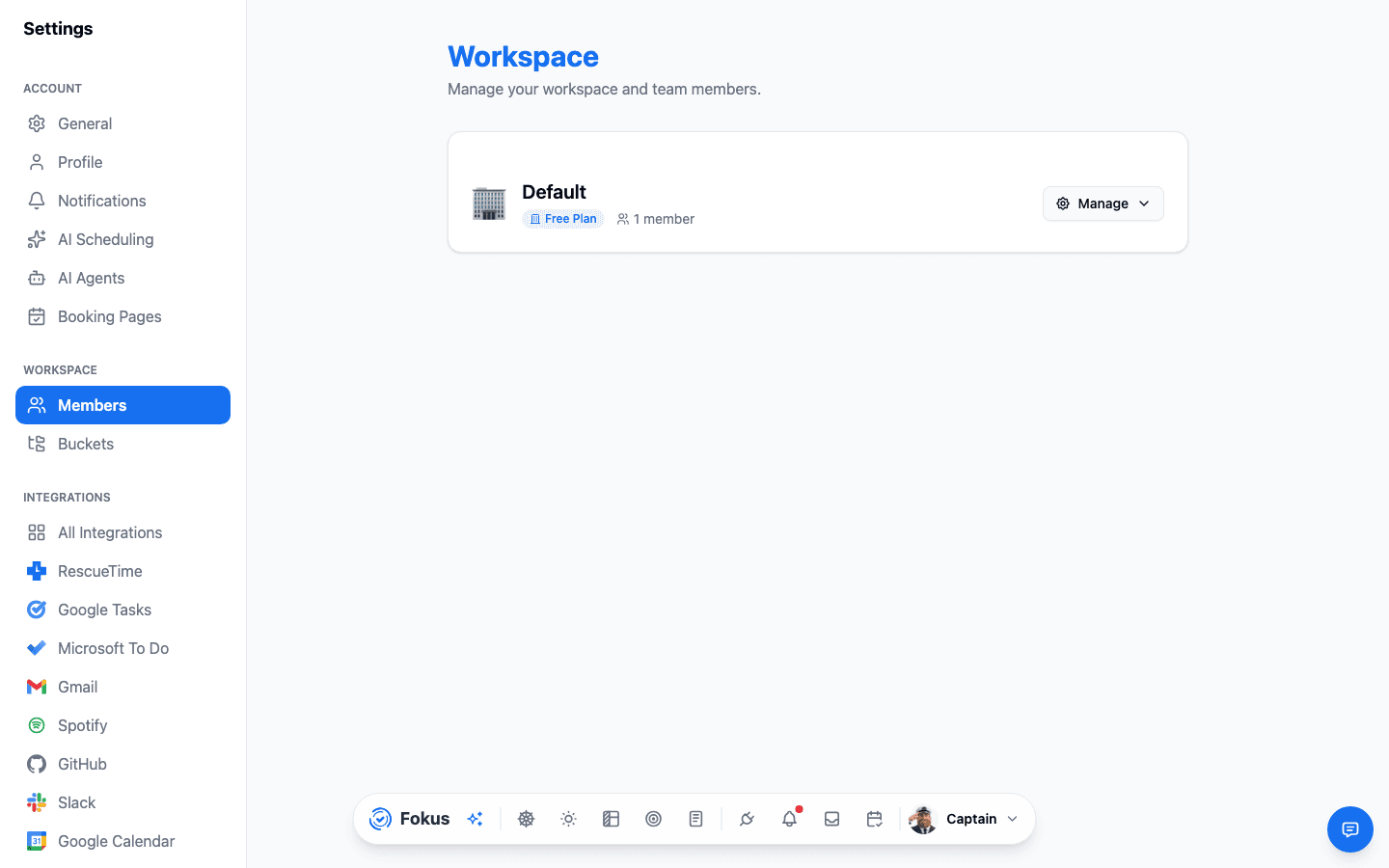Image resolution: width=1389 pixels, height=868 pixels.
Task: Open AI Agents settings
Action: coord(123,278)
